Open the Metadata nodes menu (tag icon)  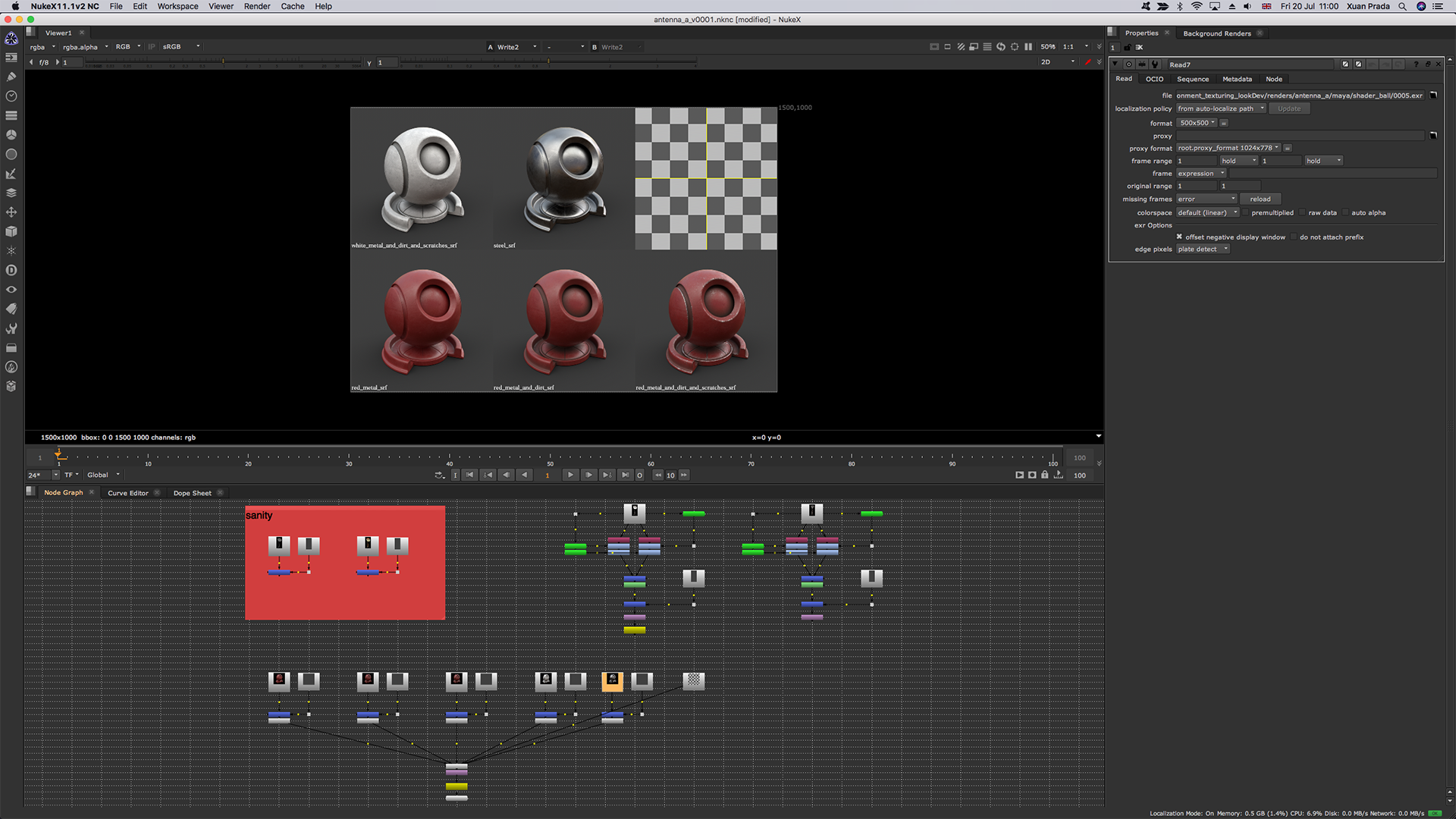(11, 309)
